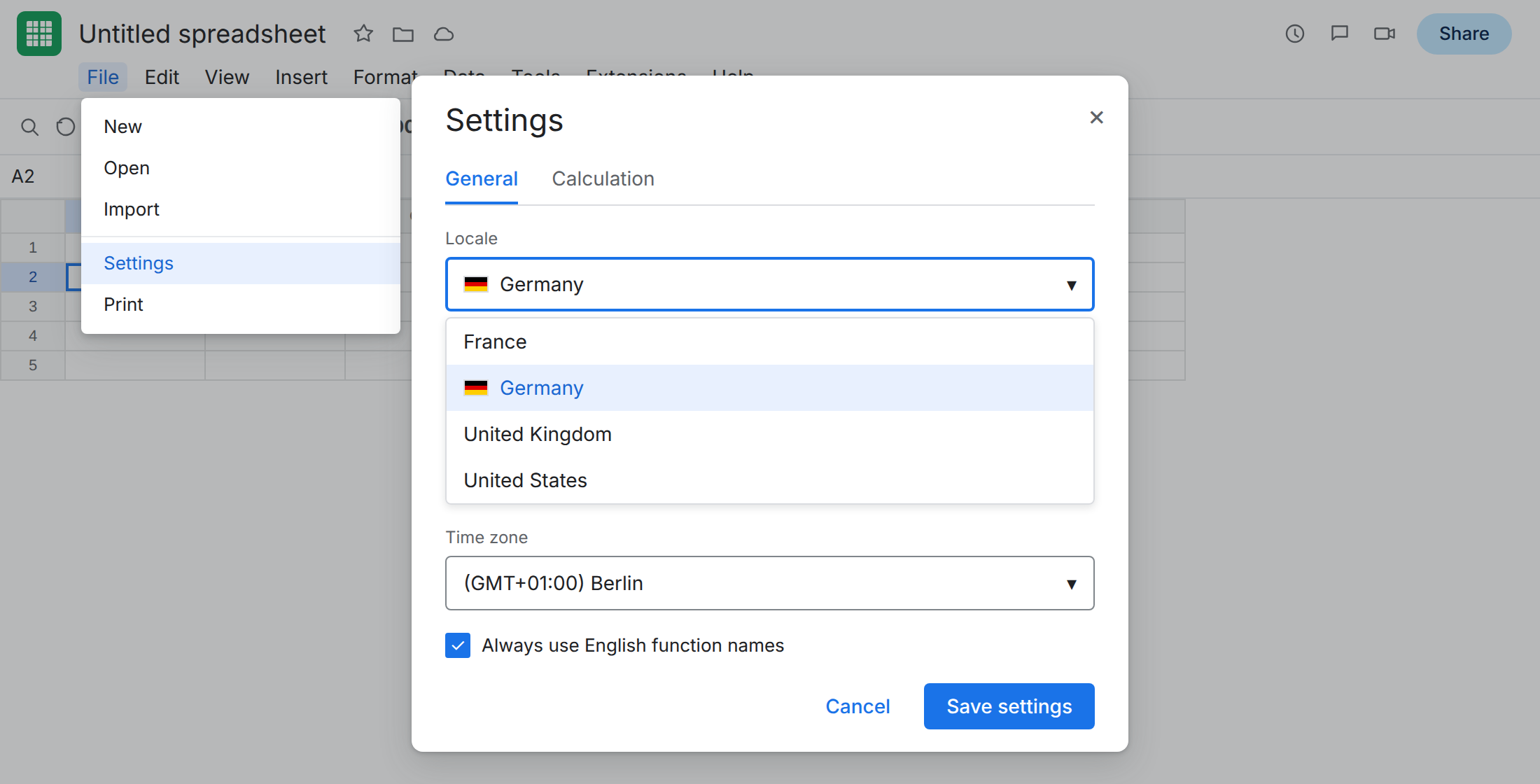
Task: Select Settings in the File menu
Action: click(241, 263)
